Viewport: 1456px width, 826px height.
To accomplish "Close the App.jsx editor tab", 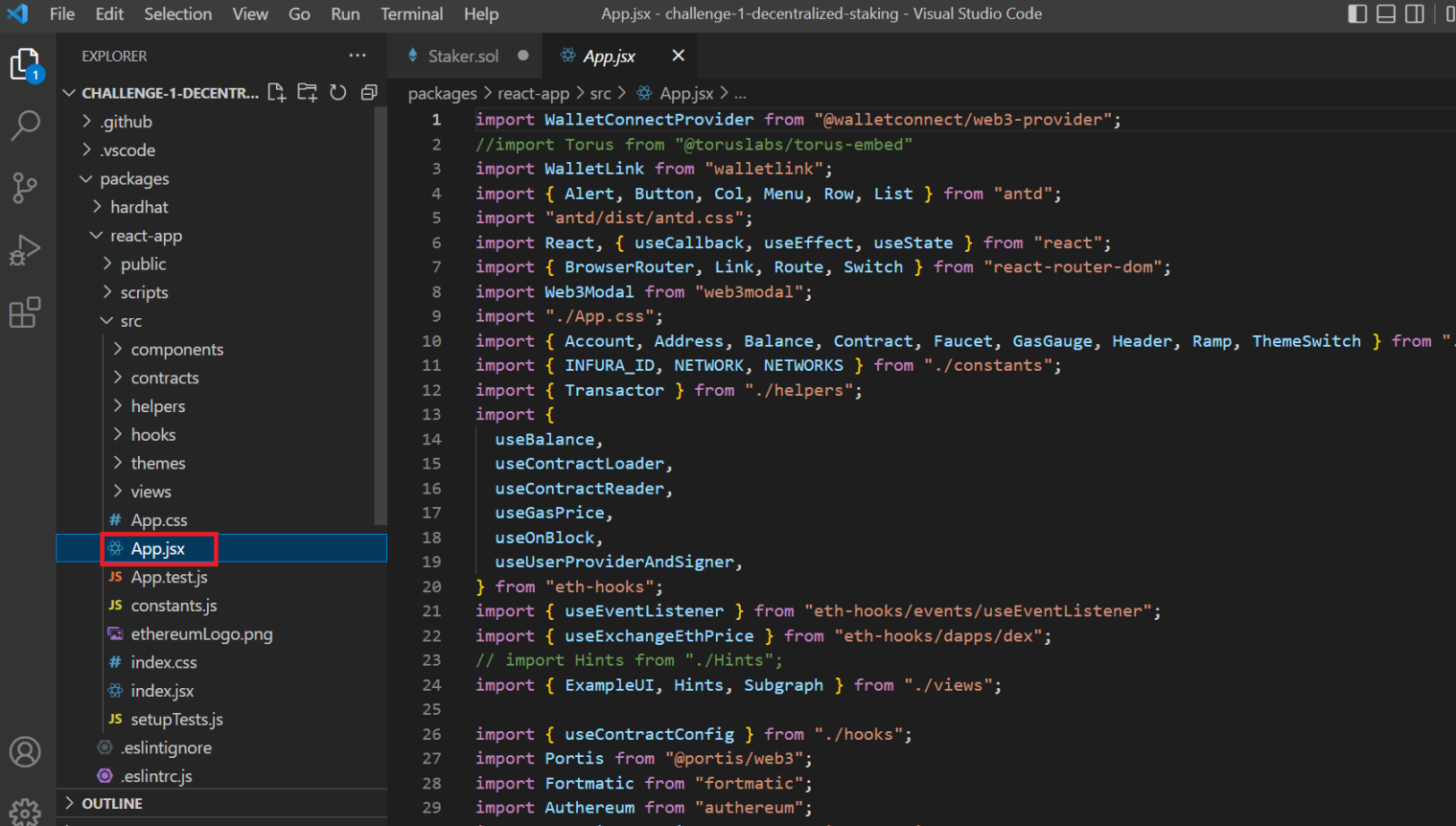I will (679, 56).
